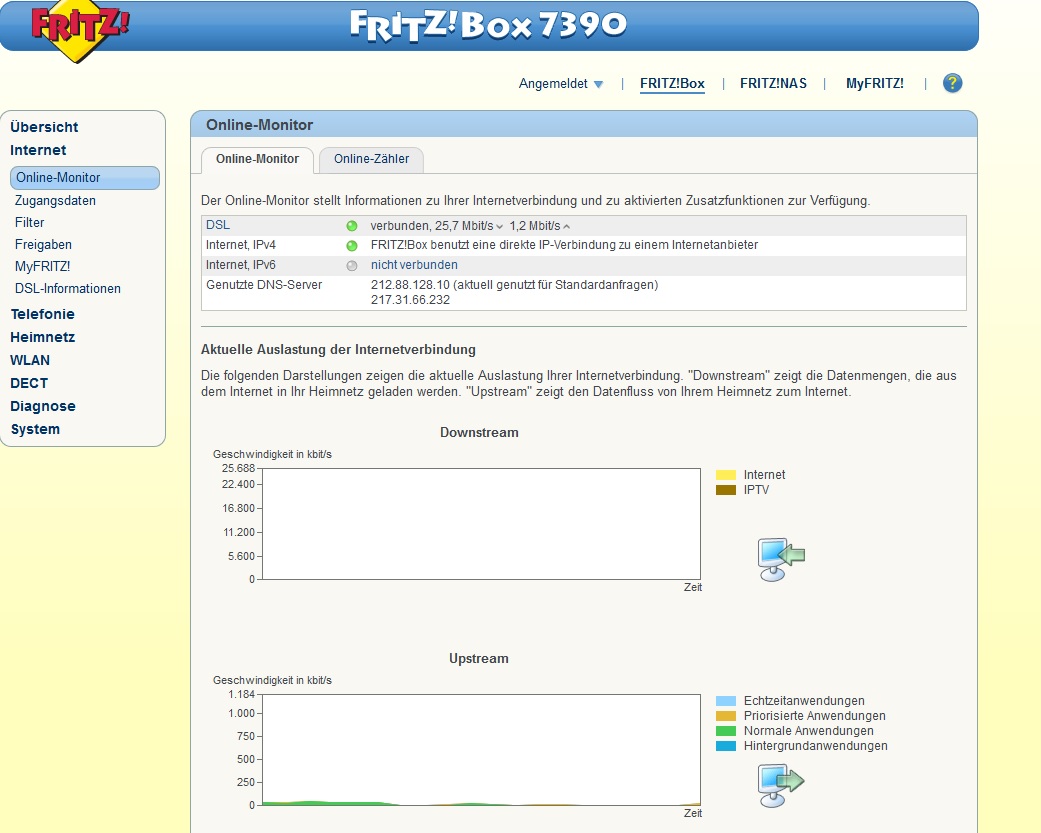Click the DSL upstream arrow next to 1,2 Mbit/s
The height and width of the screenshot is (833, 1041).
click(x=566, y=227)
